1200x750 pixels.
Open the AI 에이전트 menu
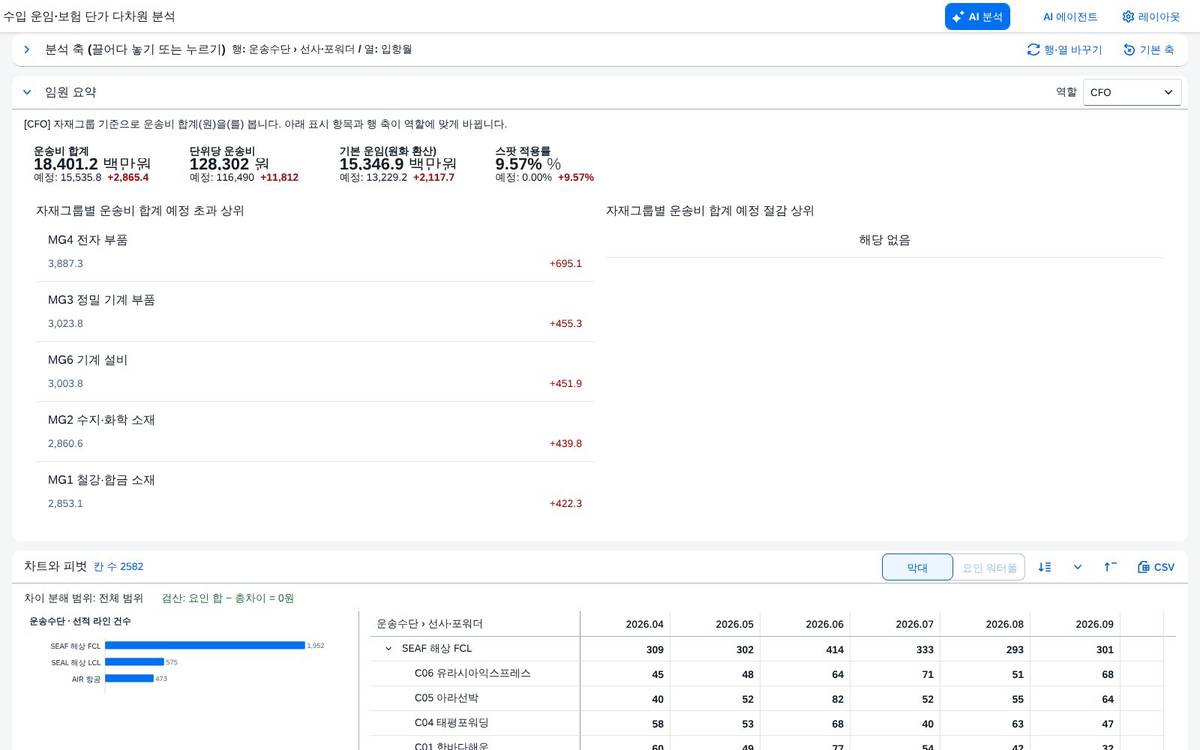(1070, 16)
